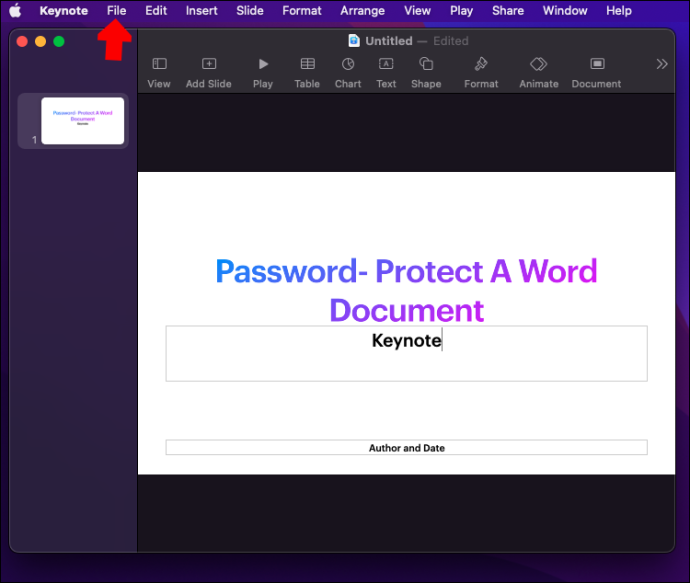Click the slide title 'Password- Protect A Word Document'

point(406,290)
